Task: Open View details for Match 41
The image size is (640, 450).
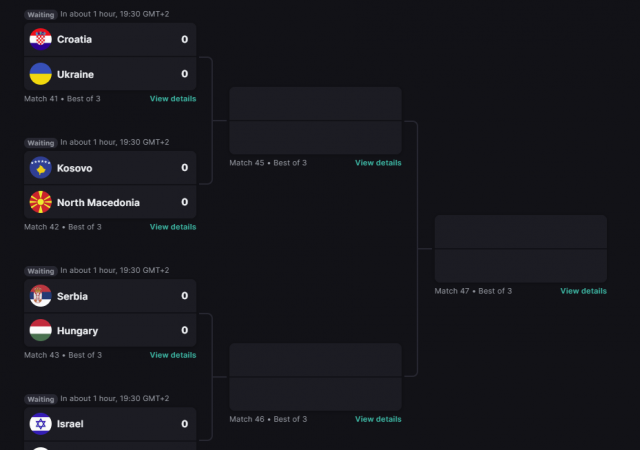Action: tap(173, 99)
